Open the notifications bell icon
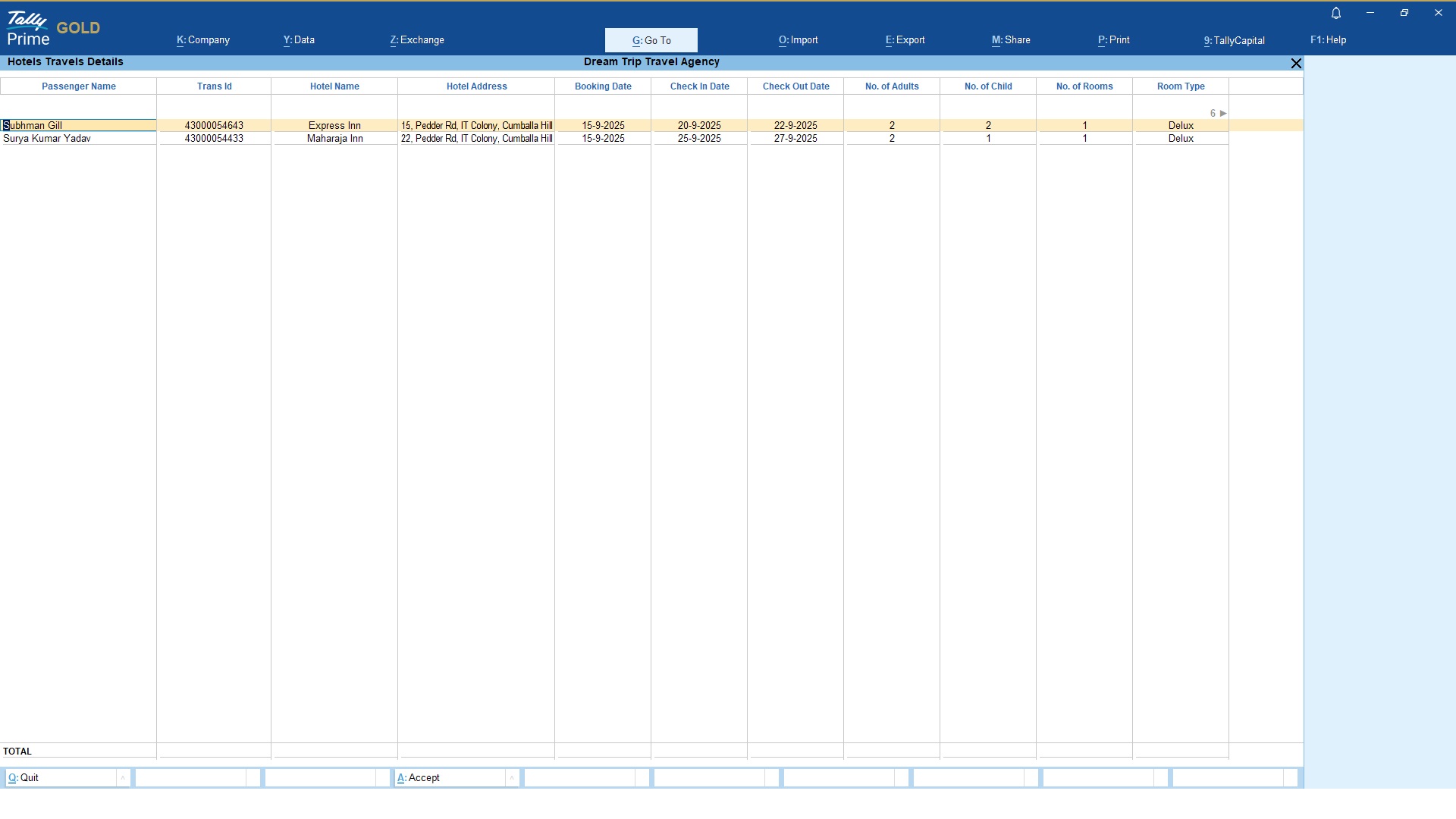 tap(1336, 13)
